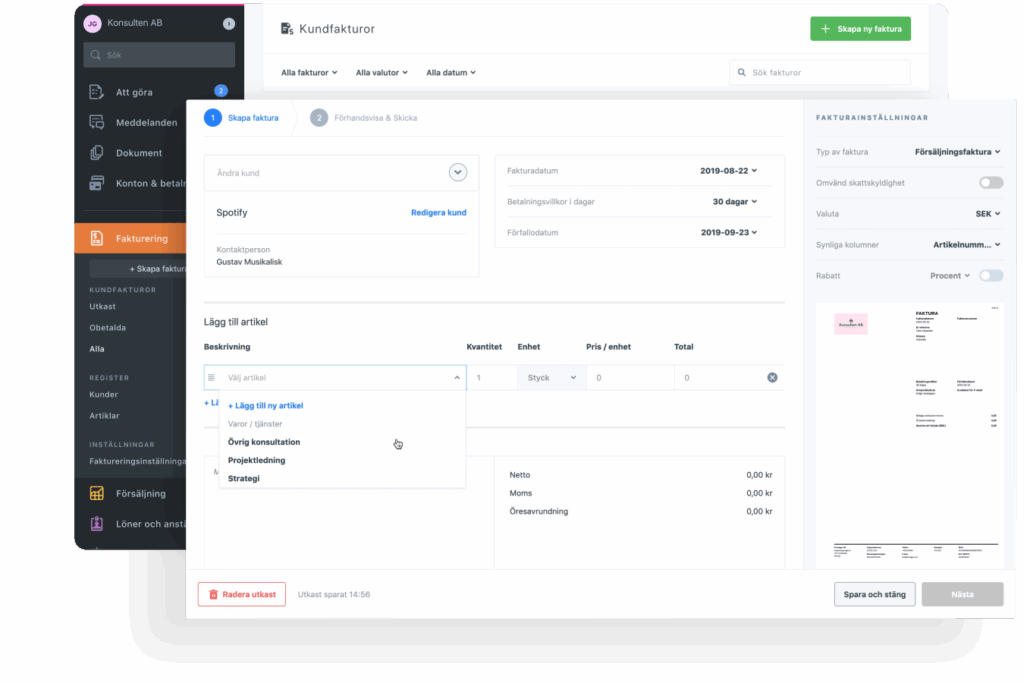Click the Meddelanden chat icon
Viewport: 1024px width, 683px height.
(97, 122)
